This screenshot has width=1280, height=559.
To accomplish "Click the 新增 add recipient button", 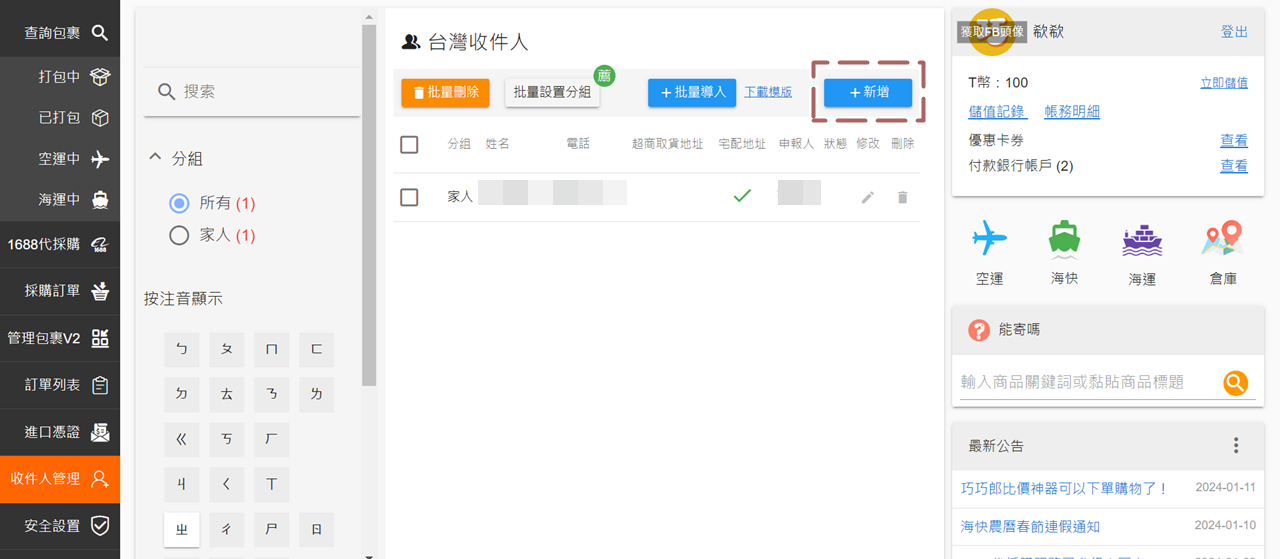I will [x=868, y=92].
